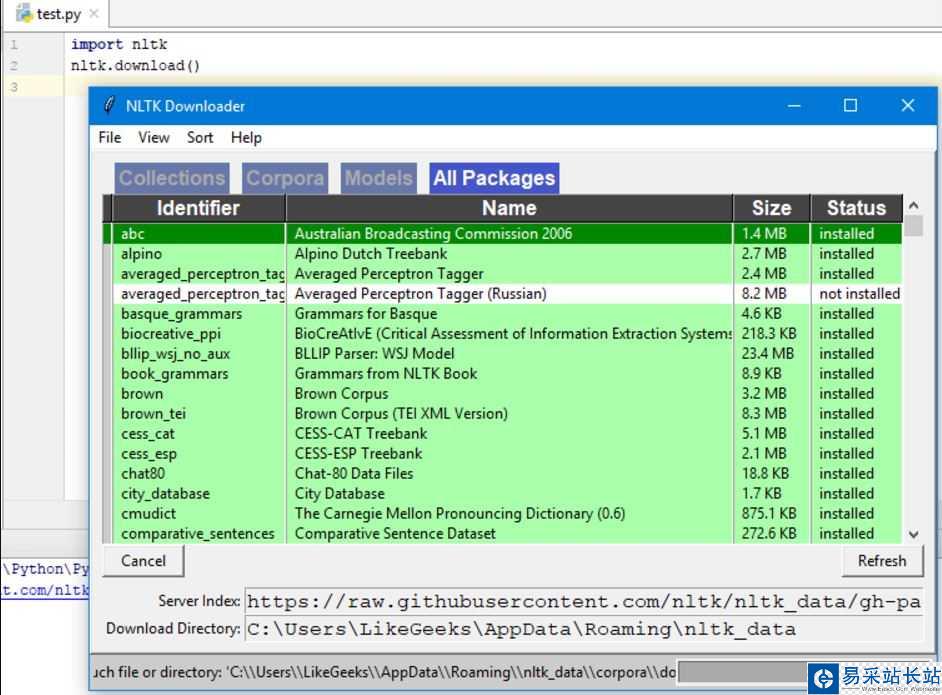
Task: Click the status bar error message
Action: pyautogui.click(x=384, y=672)
